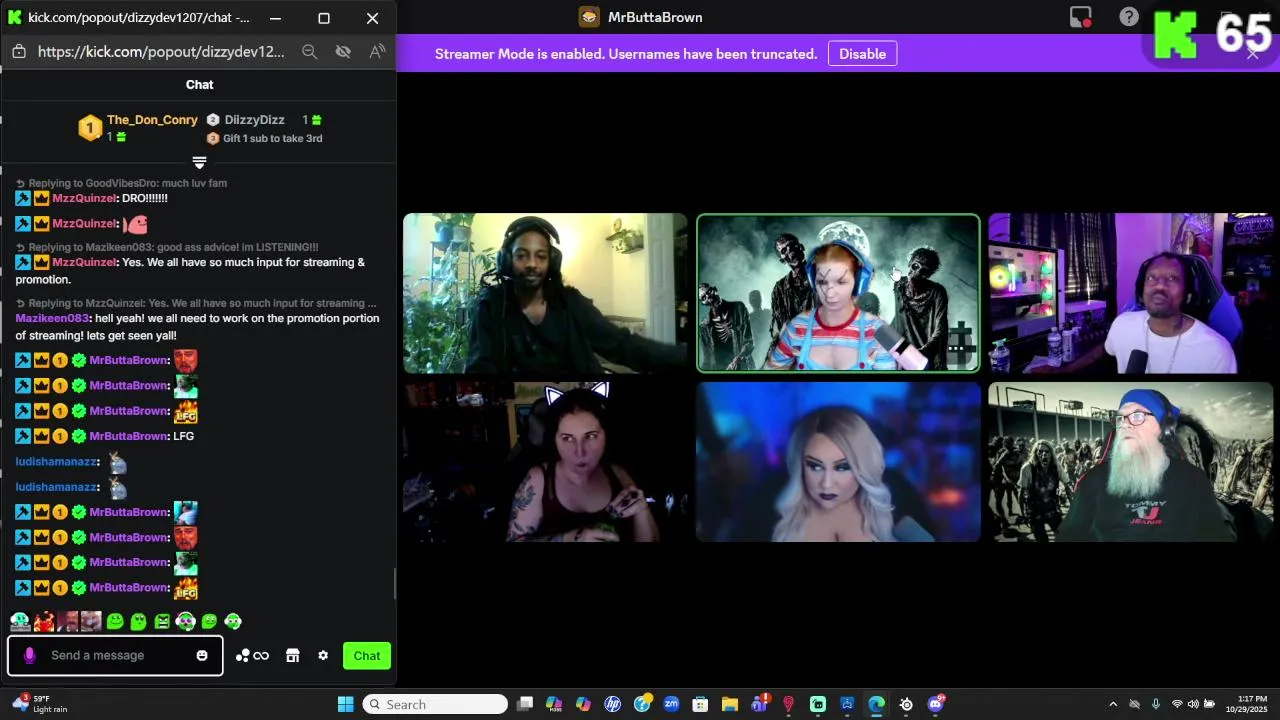Select the cat-ear headphones webcam tile
The width and height of the screenshot is (1280, 720).
click(x=545, y=462)
